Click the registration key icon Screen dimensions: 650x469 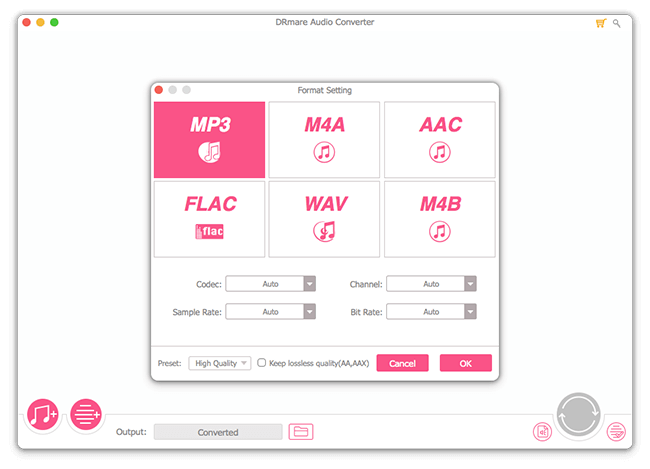pos(617,24)
